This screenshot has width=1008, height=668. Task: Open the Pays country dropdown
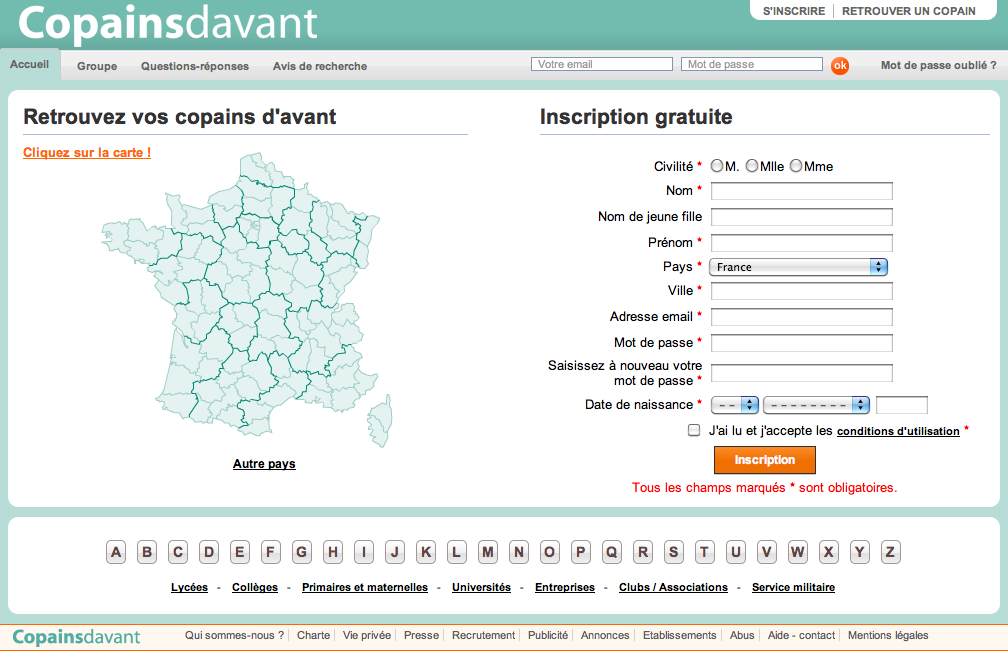(798, 267)
